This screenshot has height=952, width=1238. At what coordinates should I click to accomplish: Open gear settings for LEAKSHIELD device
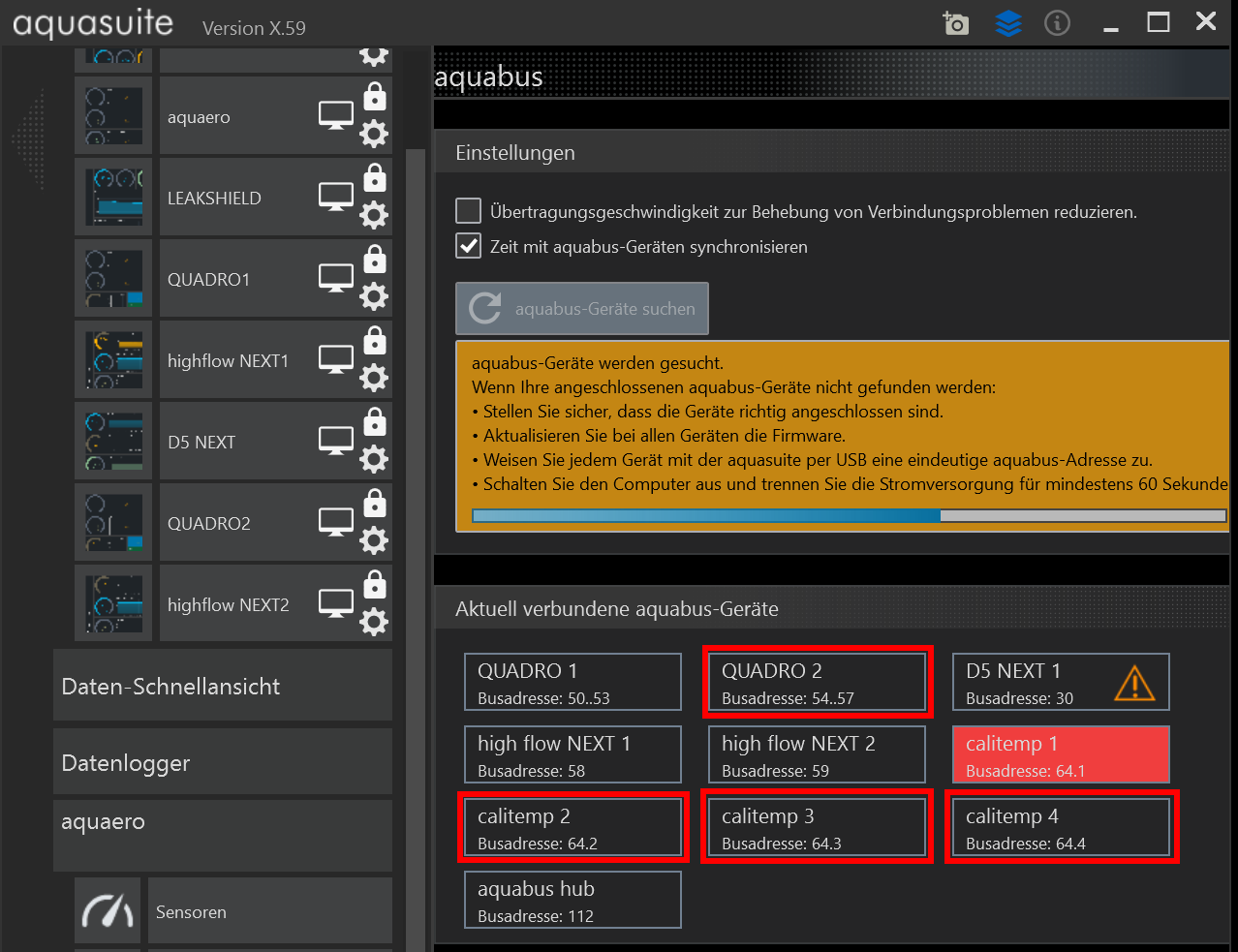374,215
